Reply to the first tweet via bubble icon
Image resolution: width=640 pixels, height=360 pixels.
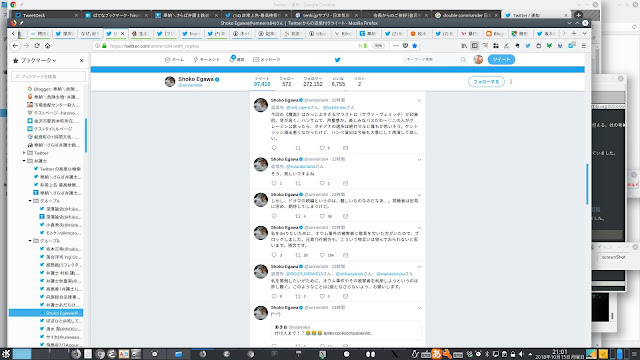click(x=274, y=148)
